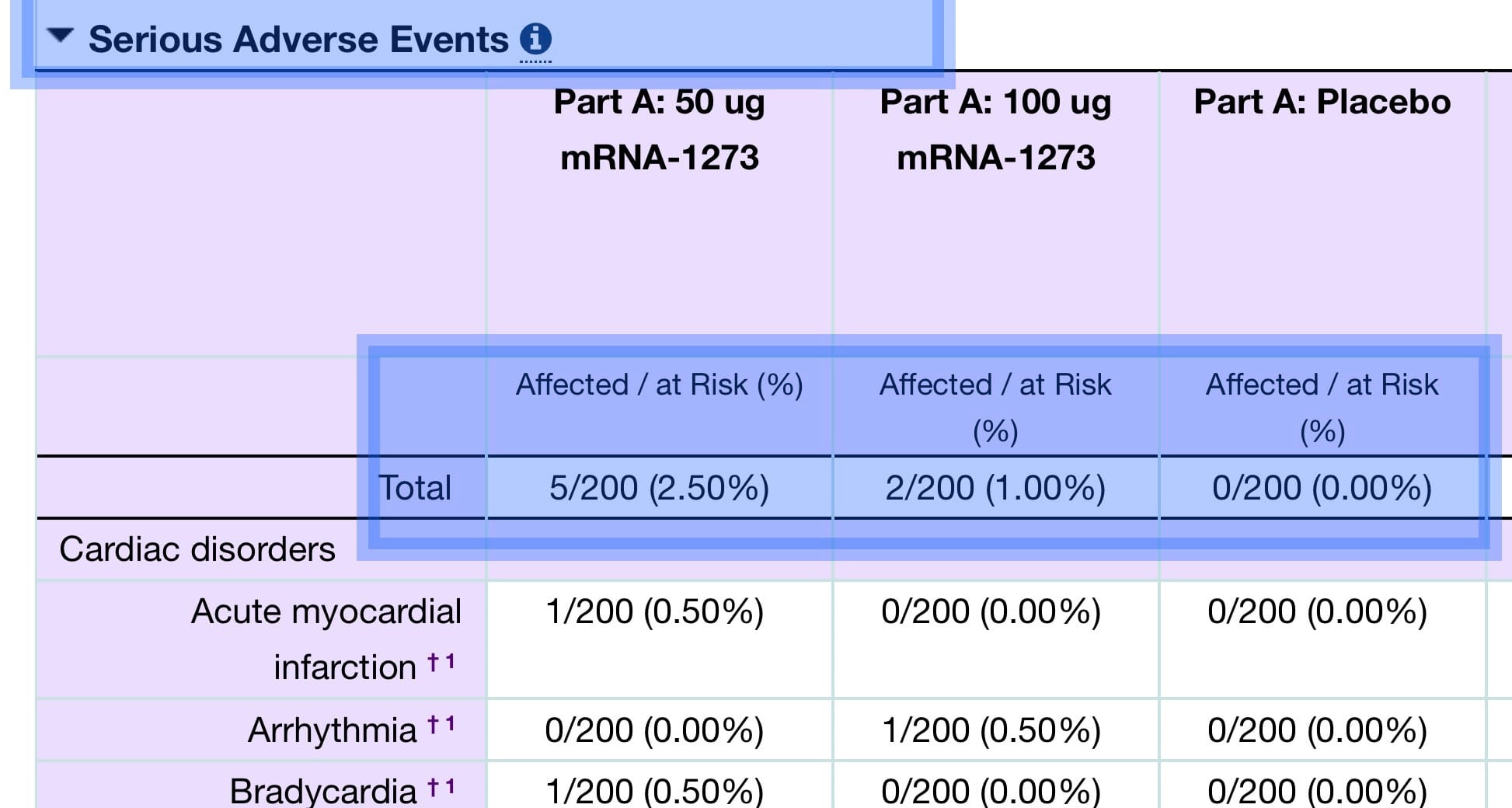1512x808 pixels.
Task: Click the 5/200 (2.50%) total cell
Action: pos(659,488)
